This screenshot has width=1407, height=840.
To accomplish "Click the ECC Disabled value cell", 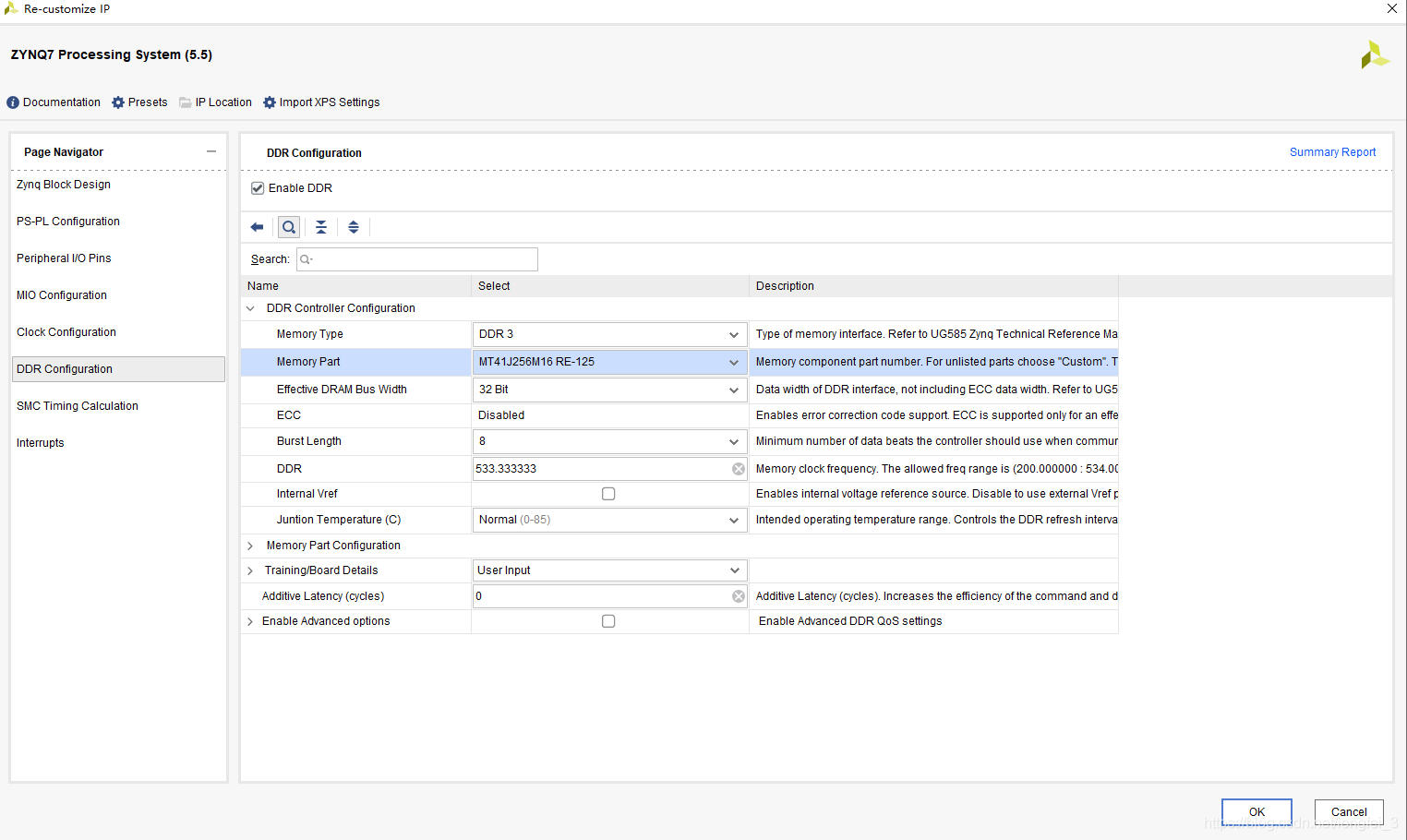I will [x=609, y=415].
